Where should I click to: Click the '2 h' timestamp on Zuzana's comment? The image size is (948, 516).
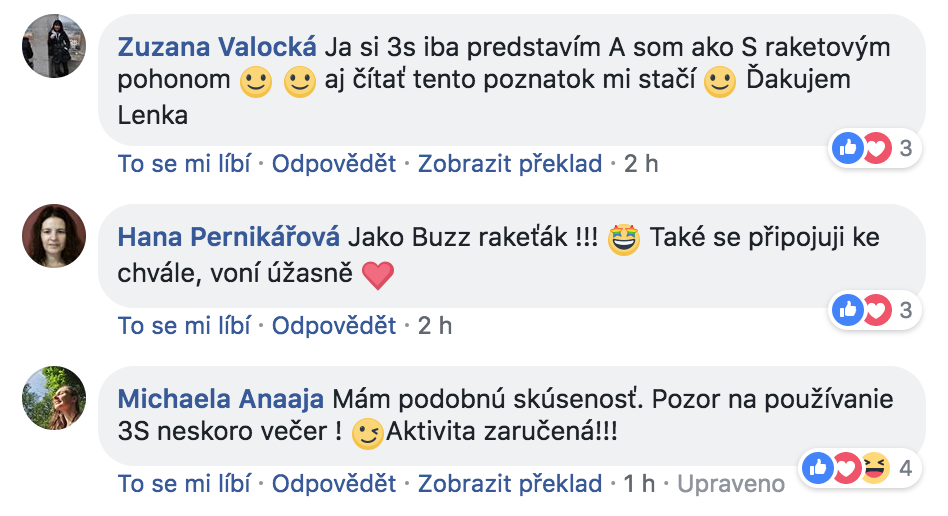click(x=641, y=163)
